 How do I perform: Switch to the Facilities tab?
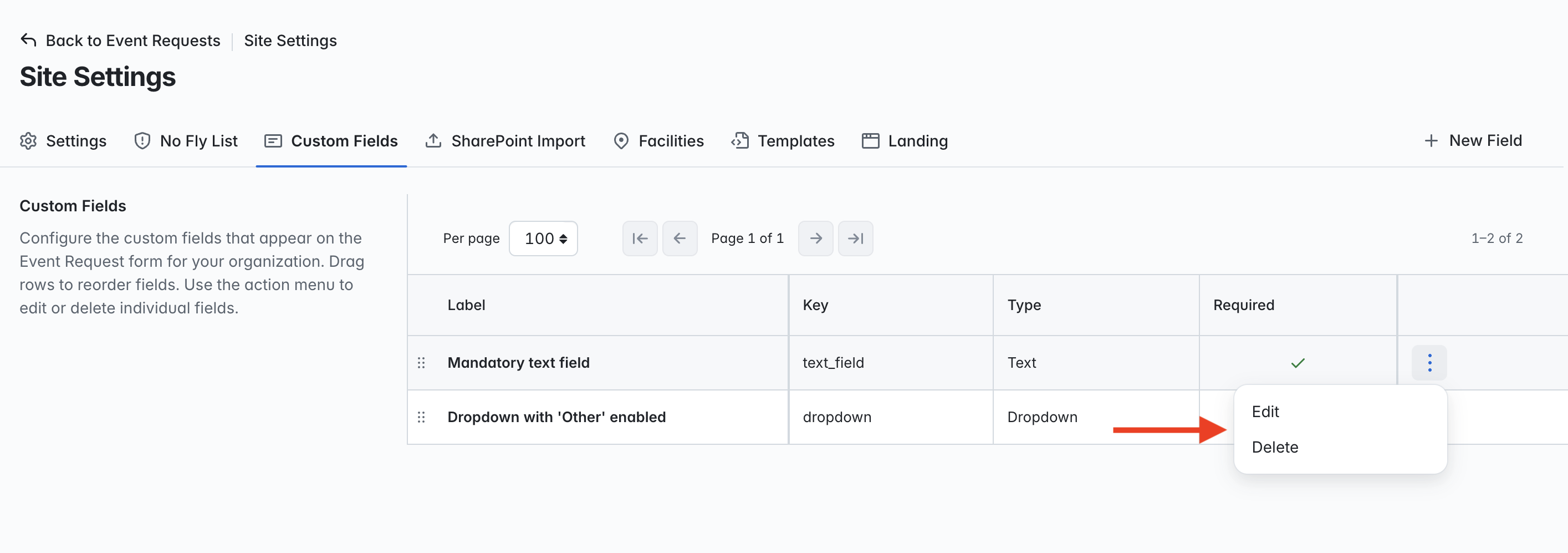click(658, 141)
